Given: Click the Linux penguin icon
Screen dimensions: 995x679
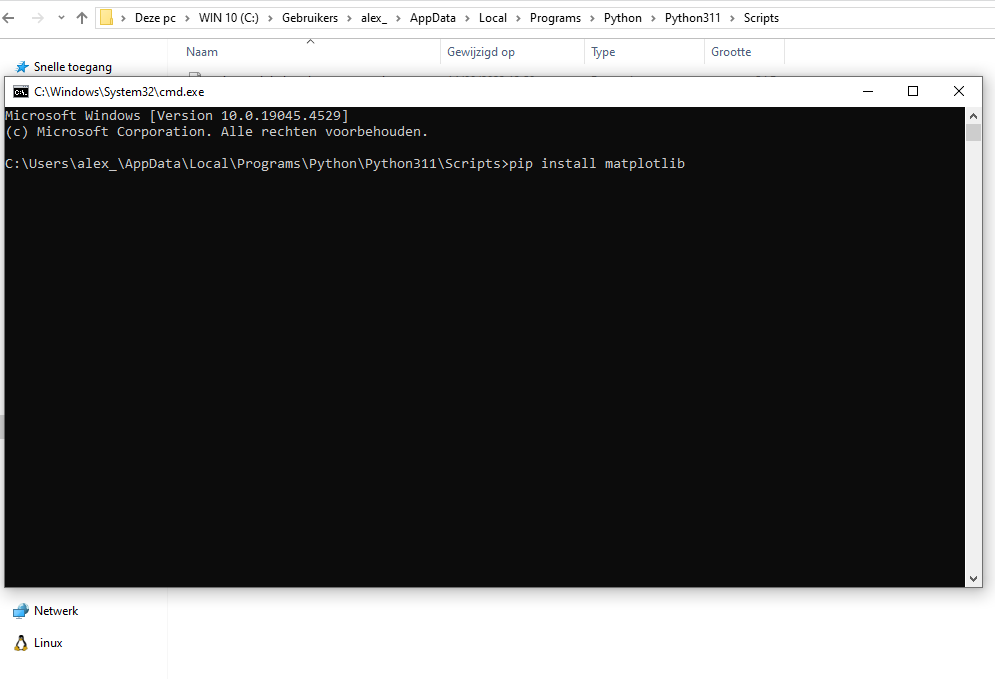Looking at the screenshot, I should point(21,643).
